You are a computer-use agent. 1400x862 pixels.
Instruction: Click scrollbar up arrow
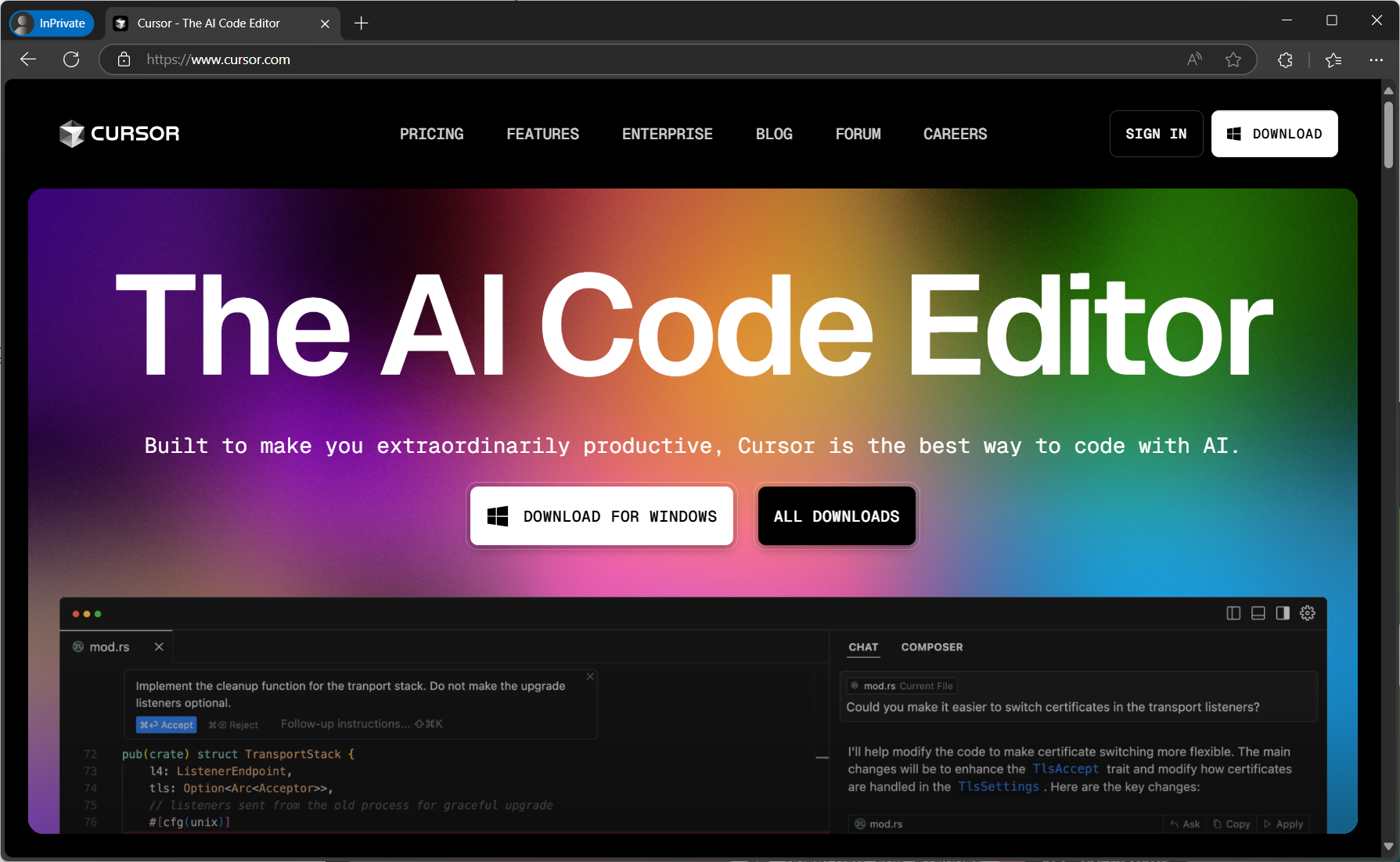coord(1388,91)
